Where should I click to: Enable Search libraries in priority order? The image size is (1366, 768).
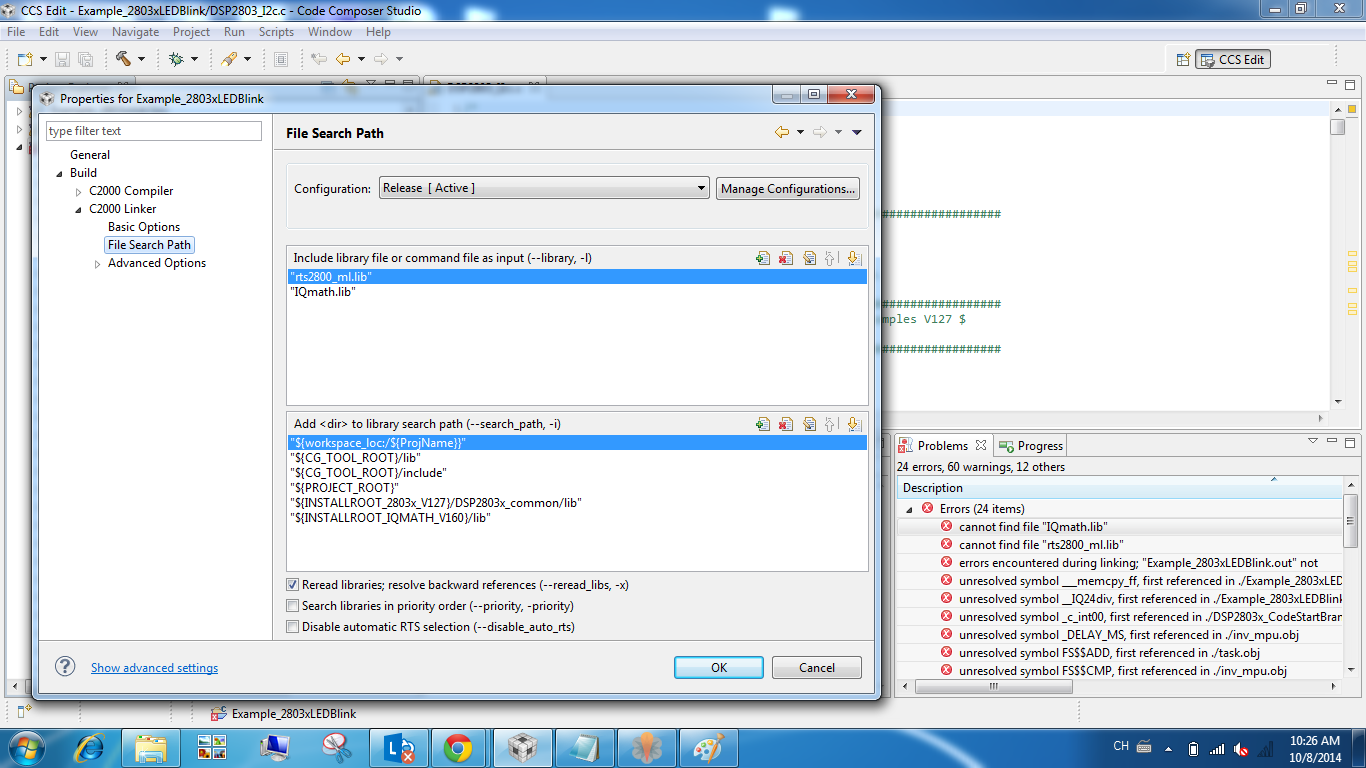click(x=293, y=606)
